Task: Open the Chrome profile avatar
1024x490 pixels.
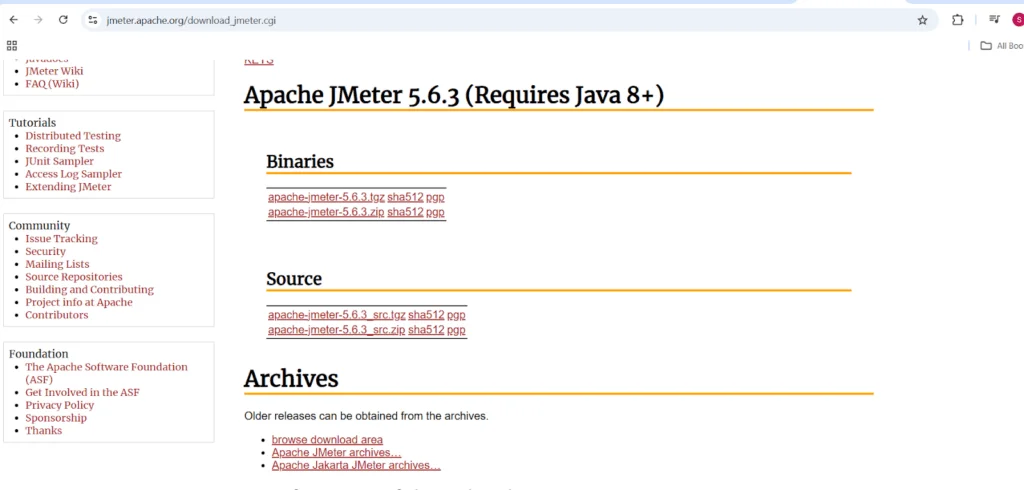Action: click(x=1018, y=20)
